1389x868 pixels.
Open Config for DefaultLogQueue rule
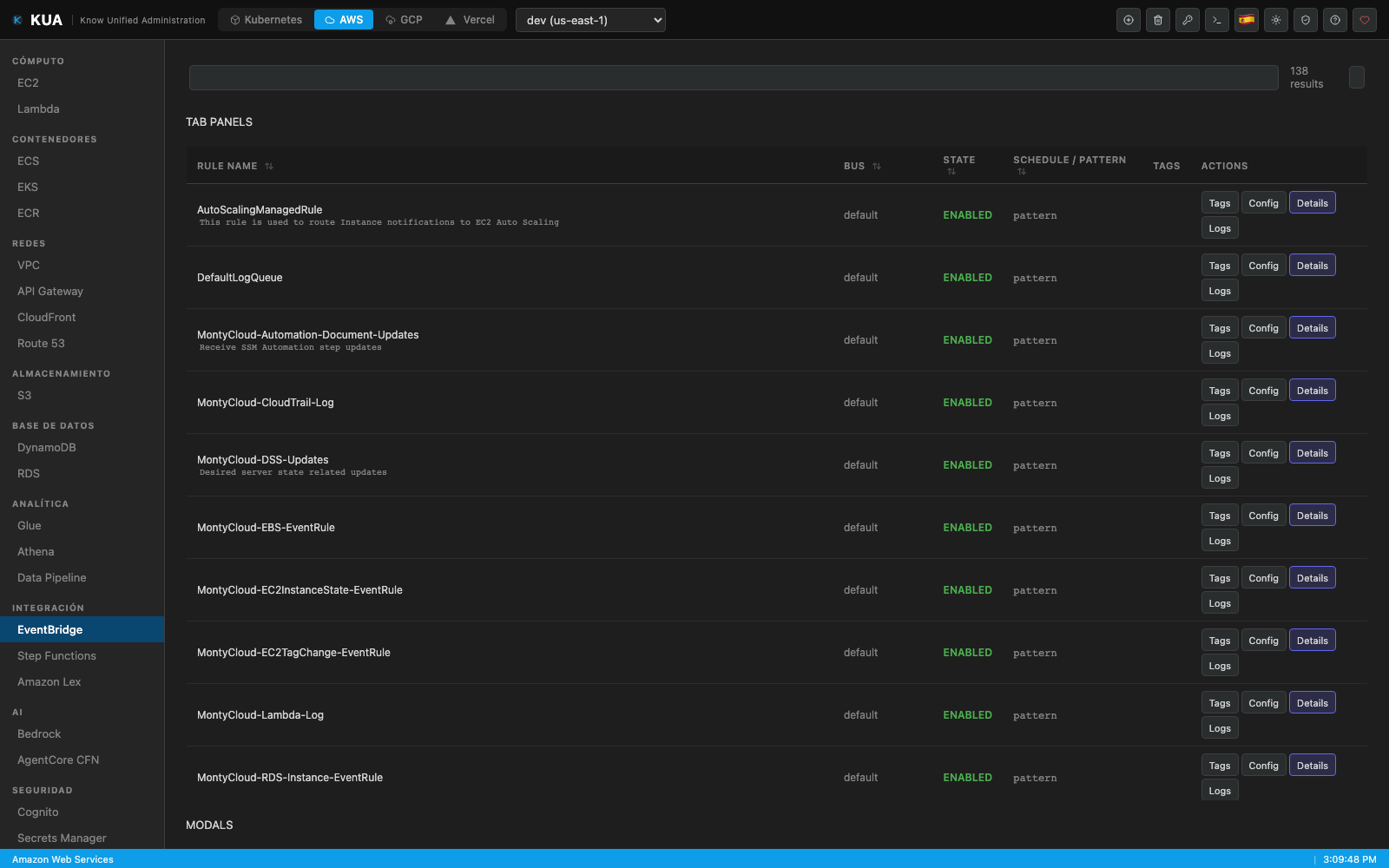[x=1264, y=266]
